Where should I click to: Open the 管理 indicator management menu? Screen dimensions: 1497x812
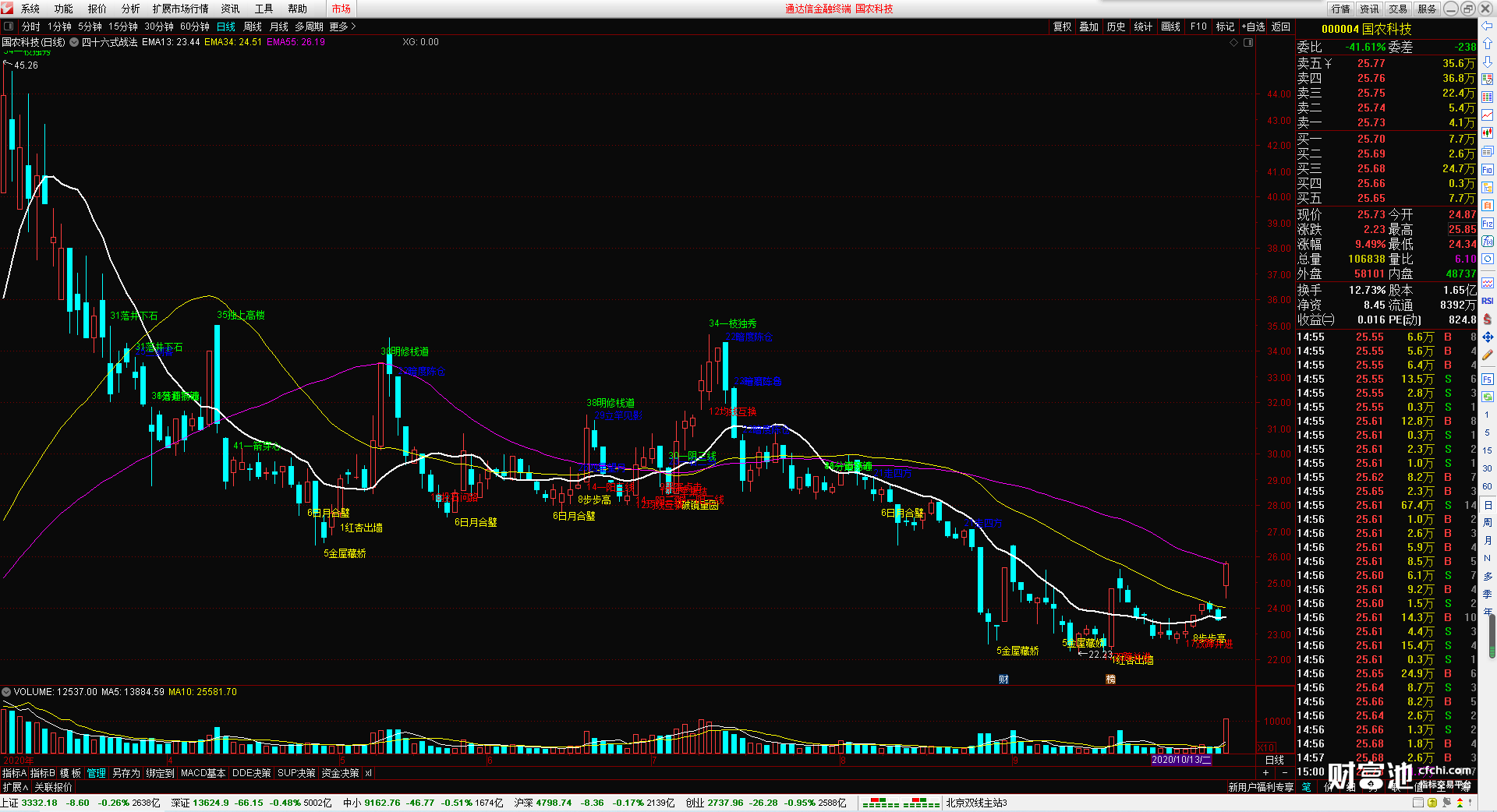tap(96, 773)
